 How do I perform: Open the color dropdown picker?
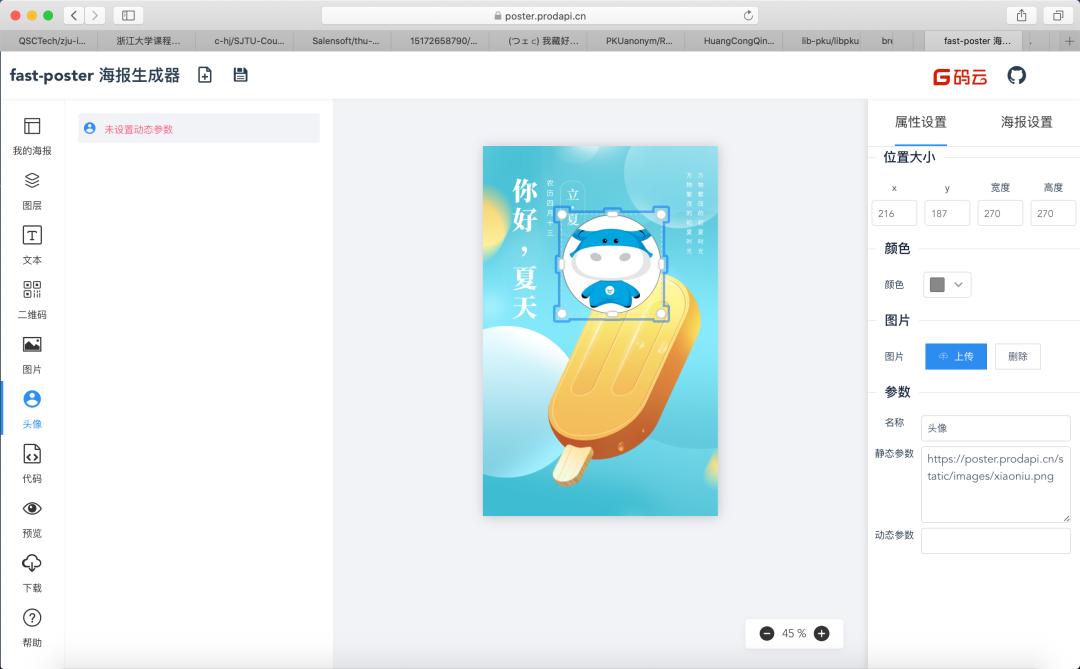947,285
